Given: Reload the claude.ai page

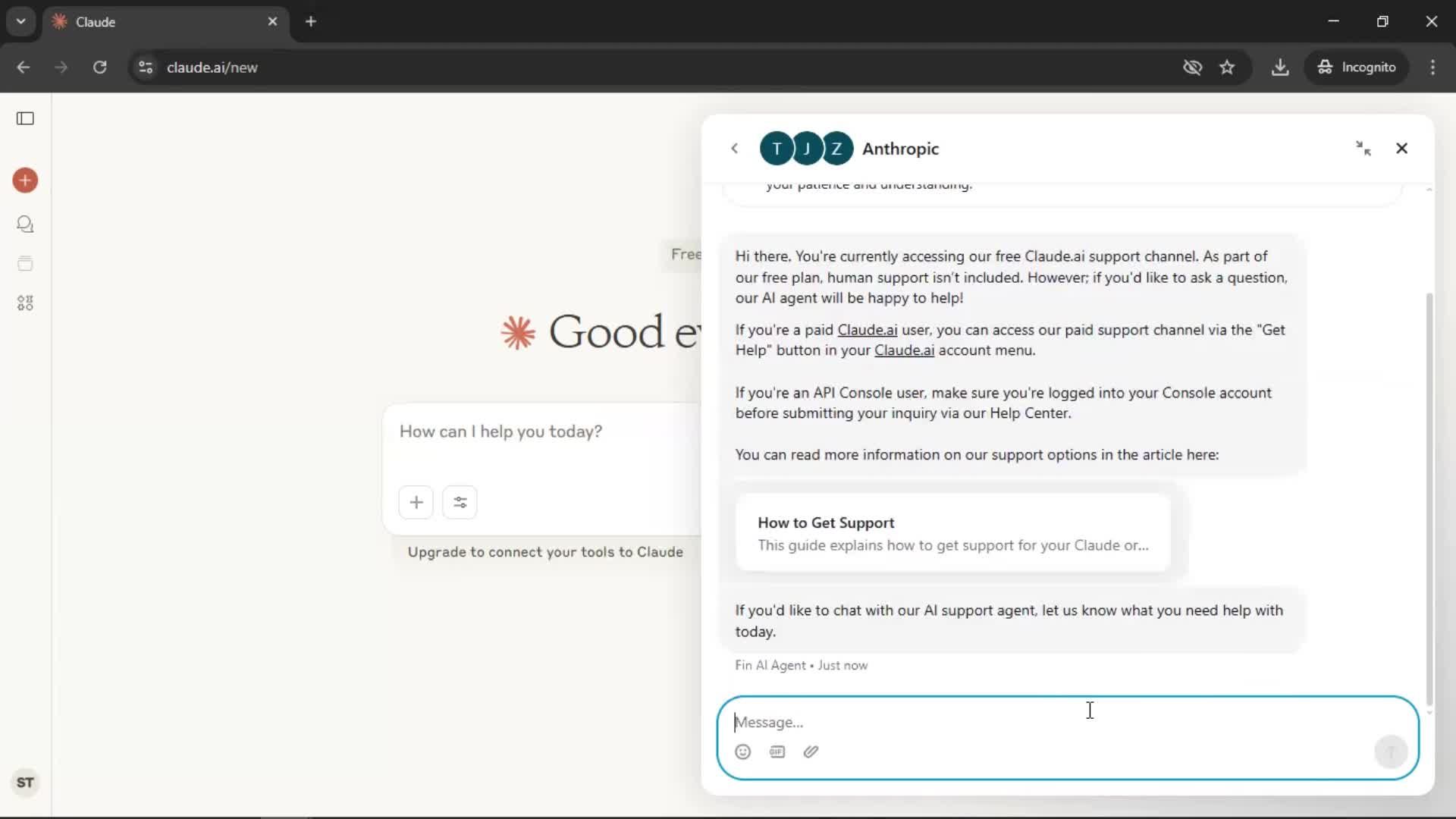Looking at the screenshot, I should tap(99, 67).
